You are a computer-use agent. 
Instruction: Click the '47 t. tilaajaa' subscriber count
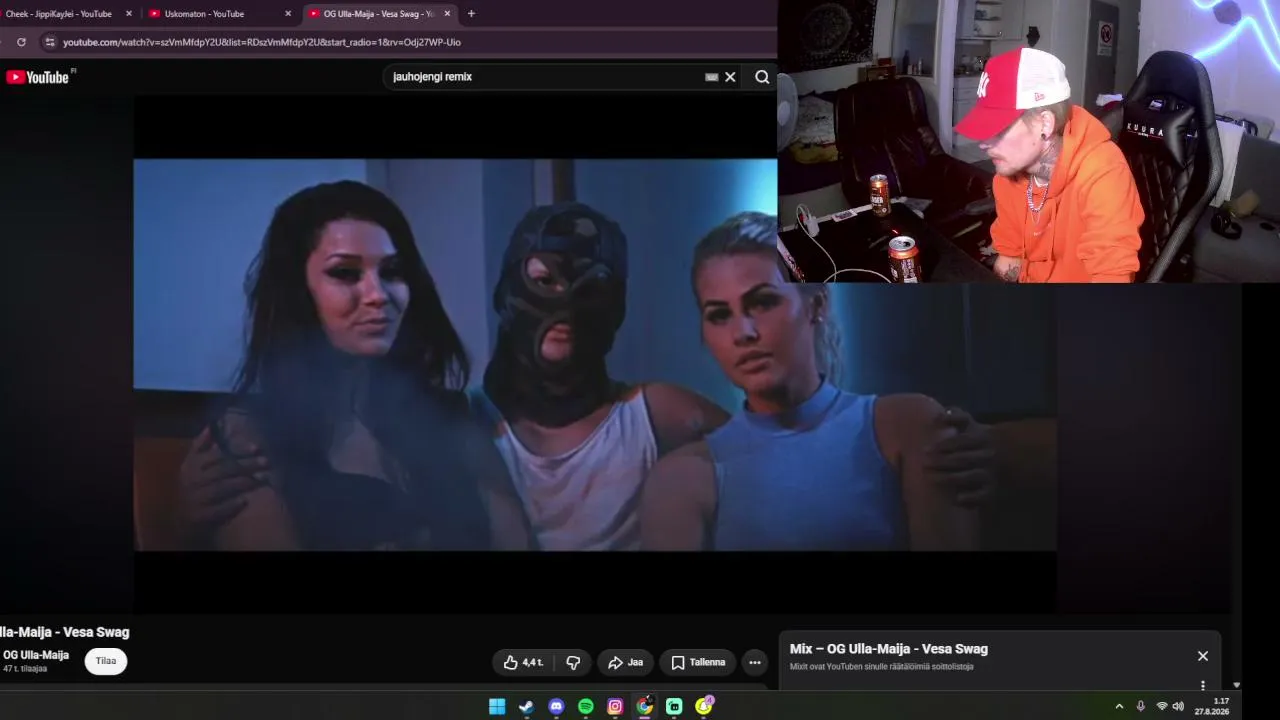[25, 668]
